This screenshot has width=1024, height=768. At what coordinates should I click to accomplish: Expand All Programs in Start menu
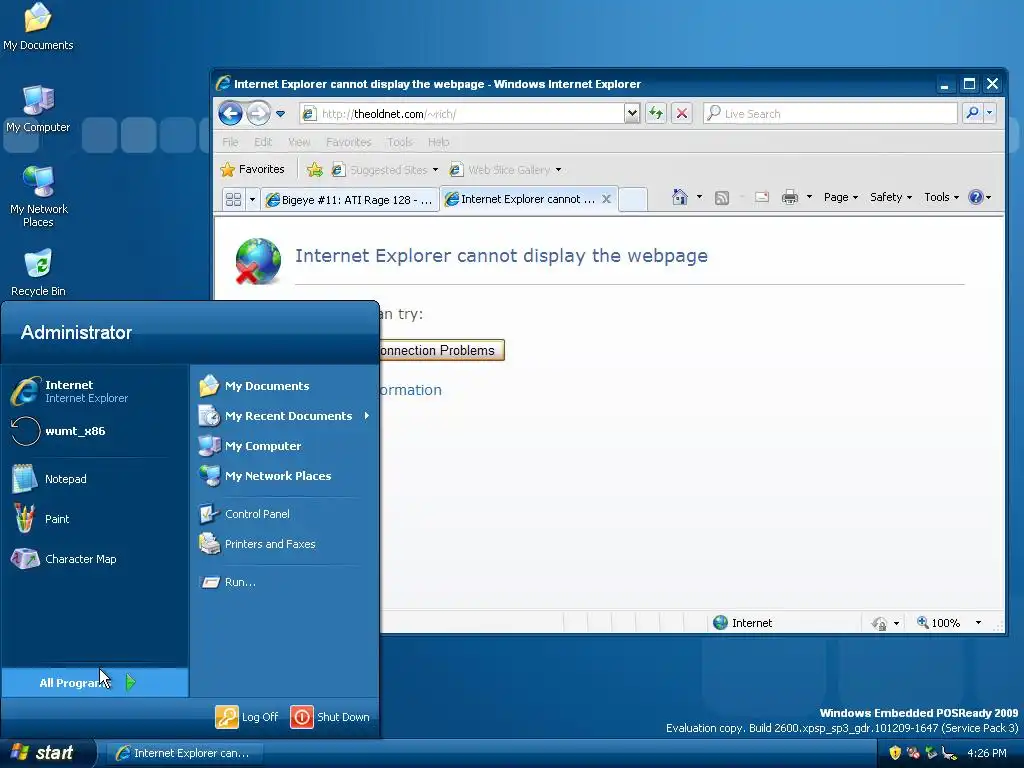[x=95, y=682]
